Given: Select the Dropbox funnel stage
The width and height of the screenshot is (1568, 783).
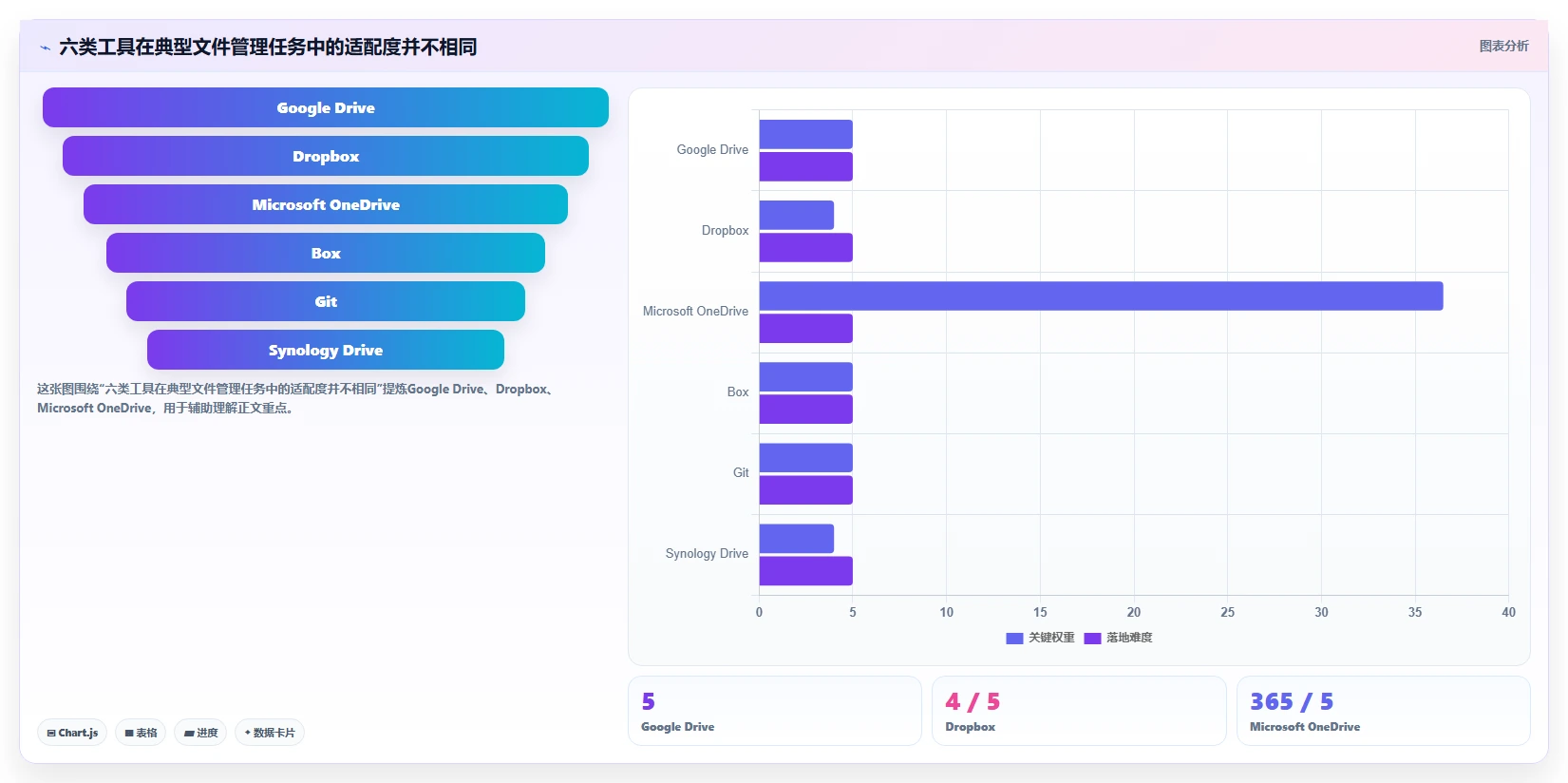Looking at the screenshot, I should click(326, 156).
